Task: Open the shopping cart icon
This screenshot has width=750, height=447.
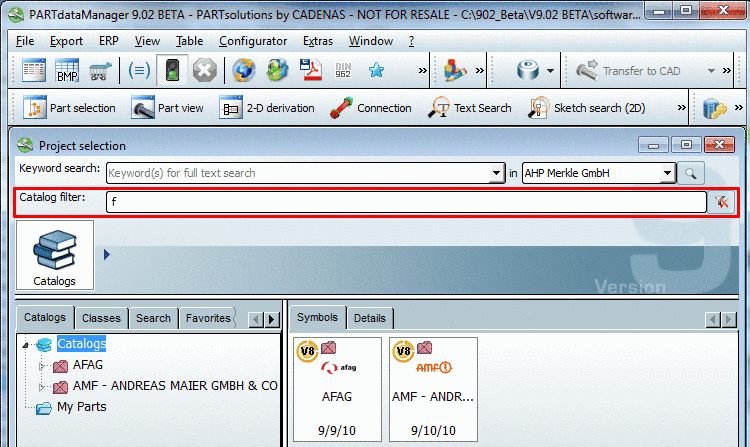Action: pos(100,71)
